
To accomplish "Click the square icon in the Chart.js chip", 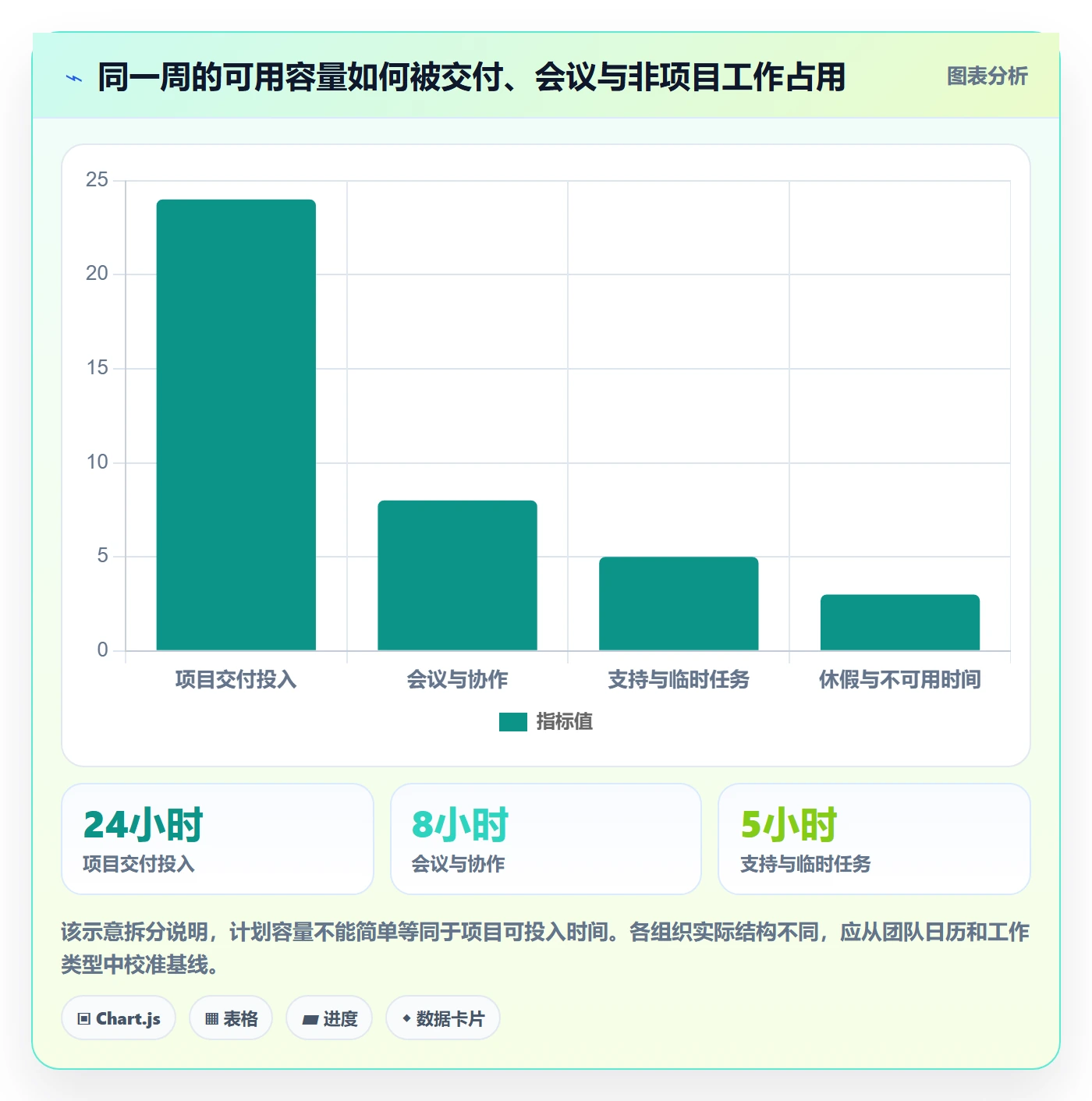I will point(84,1019).
